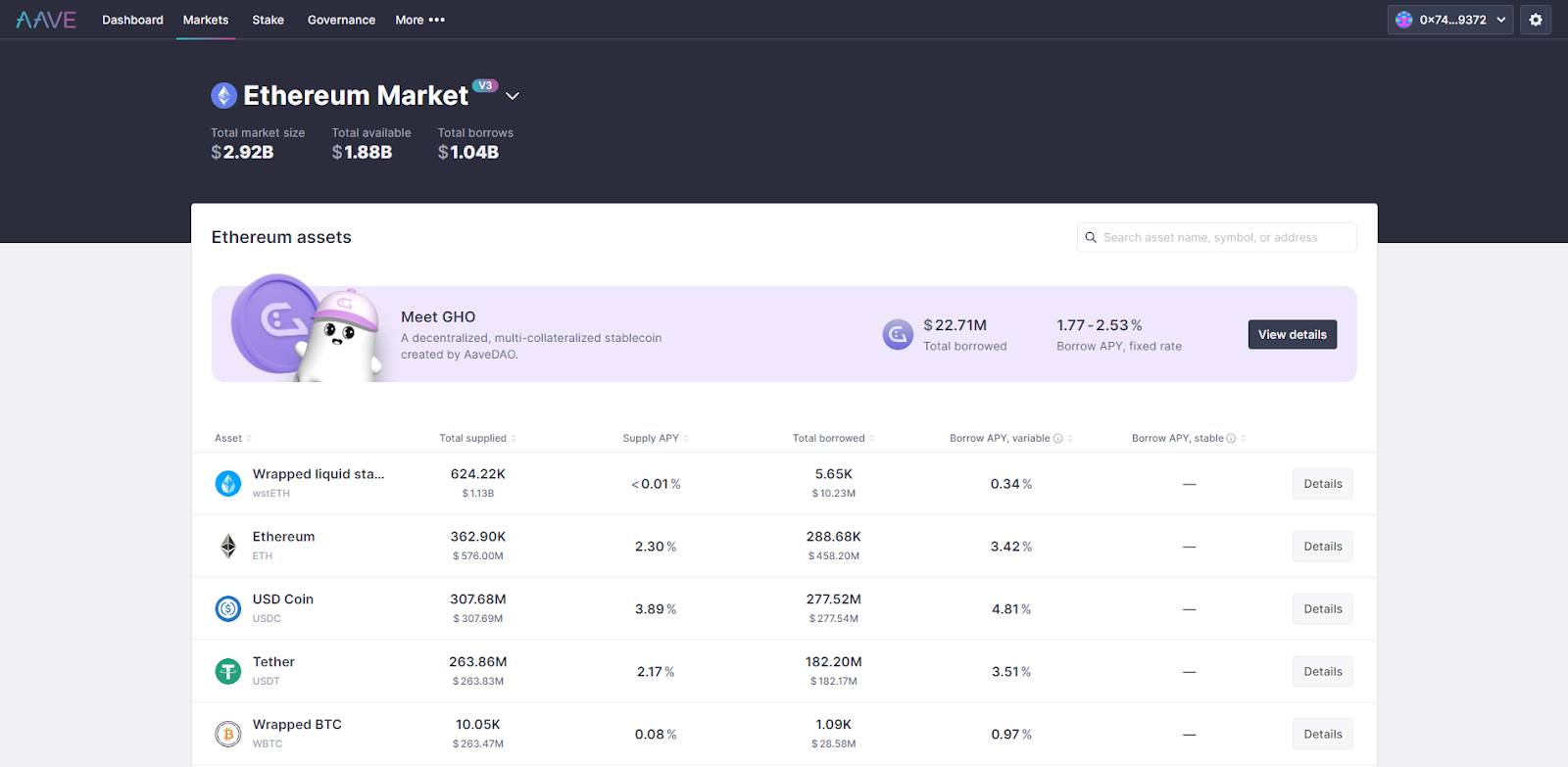Click the Wrapped BTC asset icon
This screenshot has width=1568, height=767.
tap(227, 734)
